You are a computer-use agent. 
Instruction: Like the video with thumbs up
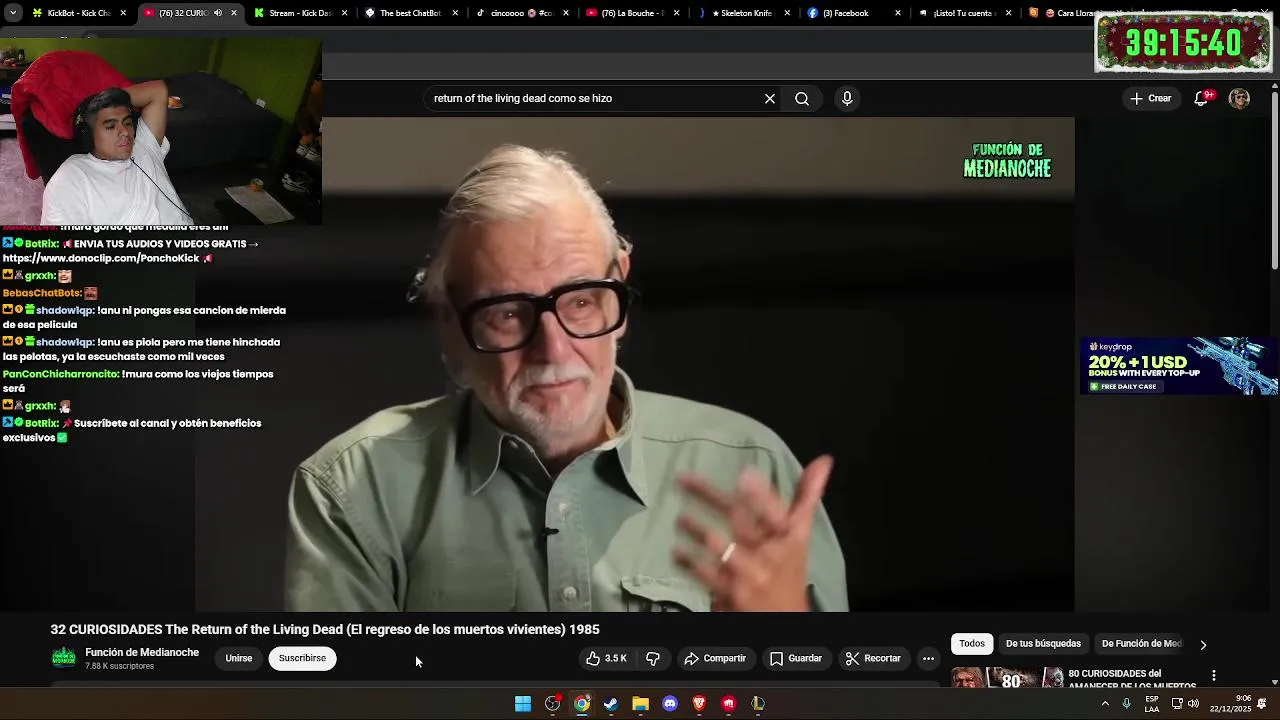[607, 658]
